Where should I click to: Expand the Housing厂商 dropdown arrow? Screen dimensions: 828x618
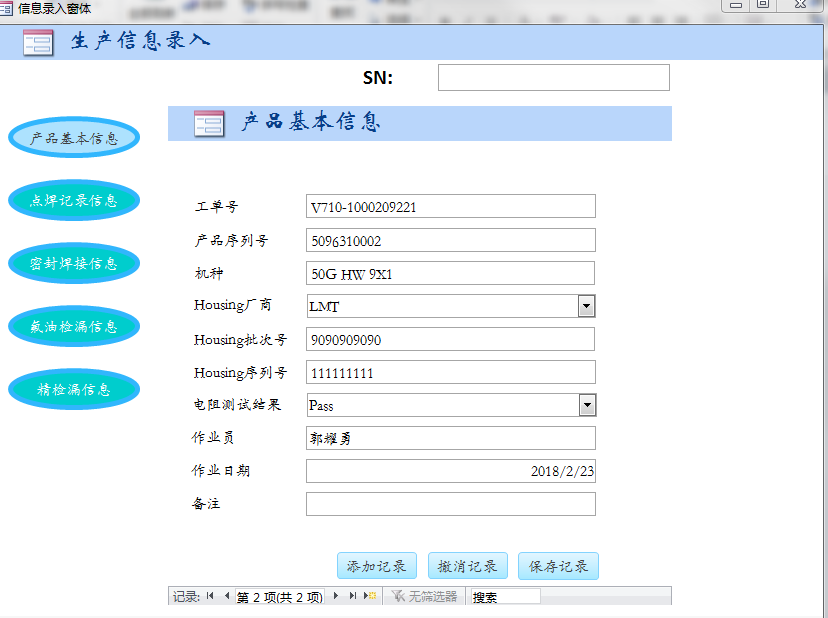(x=587, y=306)
